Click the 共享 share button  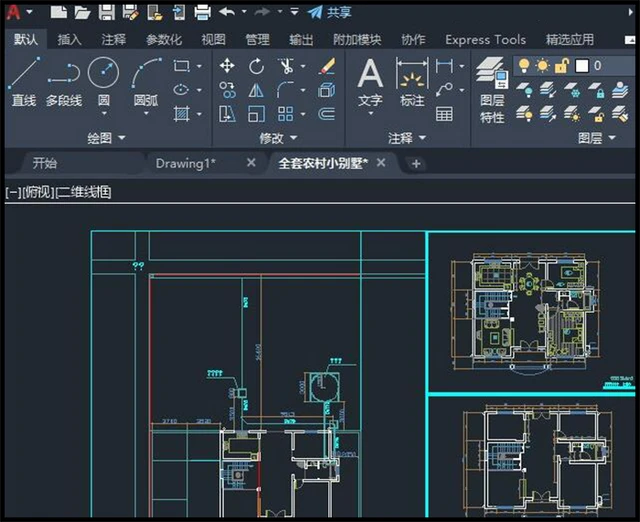[330, 12]
